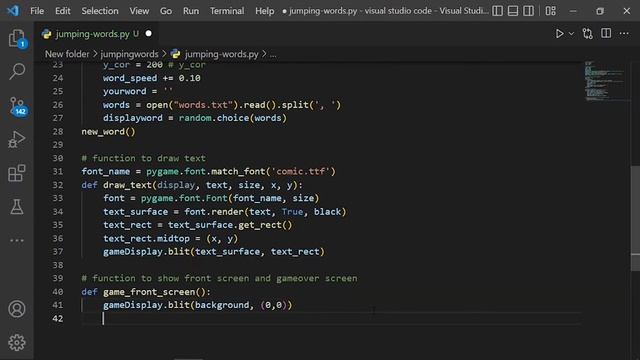Image resolution: width=640 pixels, height=360 pixels.
Task: Click comment '# function to draw text'
Action: click(x=143, y=158)
